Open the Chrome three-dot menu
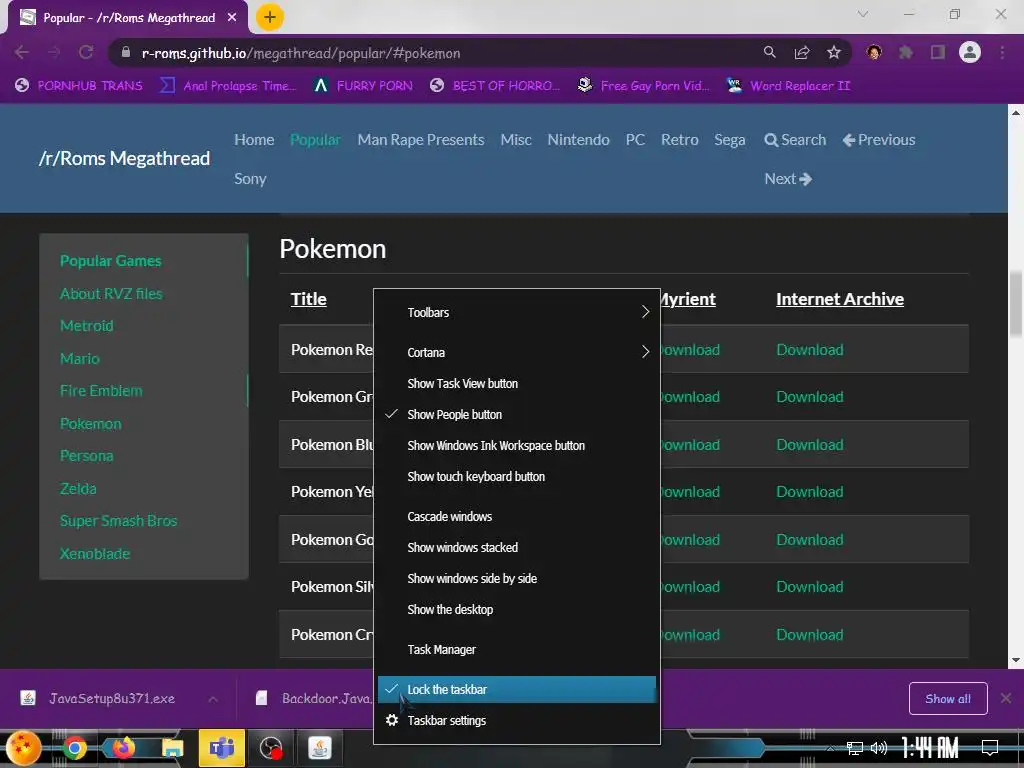This screenshot has width=1024, height=768. pos(1002,52)
